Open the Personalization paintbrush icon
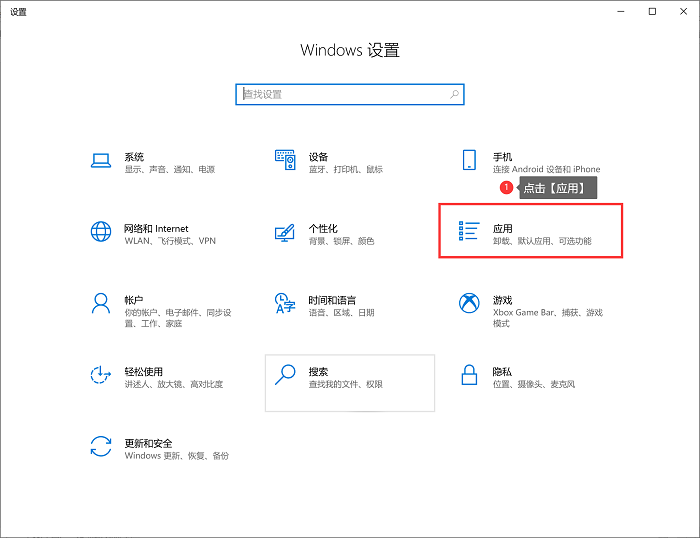 (x=285, y=233)
